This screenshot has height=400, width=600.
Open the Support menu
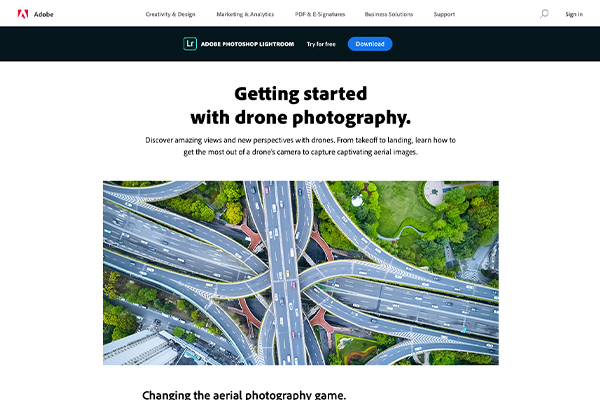tap(444, 14)
